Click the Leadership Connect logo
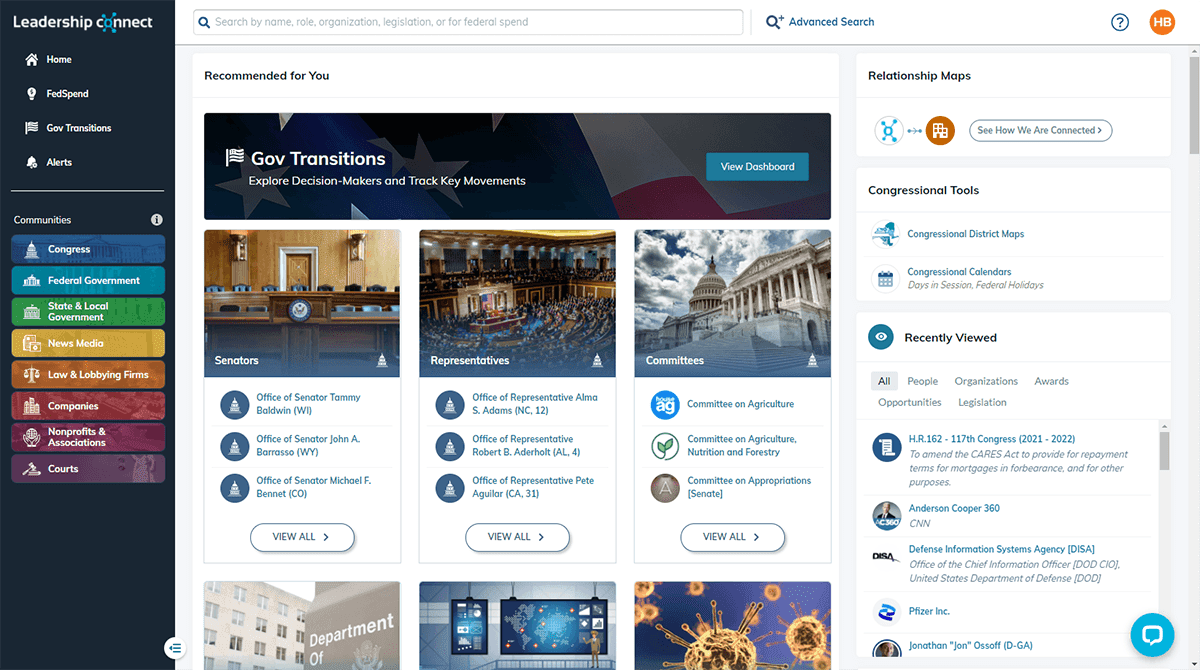1200x670 pixels. [x=83, y=22]
